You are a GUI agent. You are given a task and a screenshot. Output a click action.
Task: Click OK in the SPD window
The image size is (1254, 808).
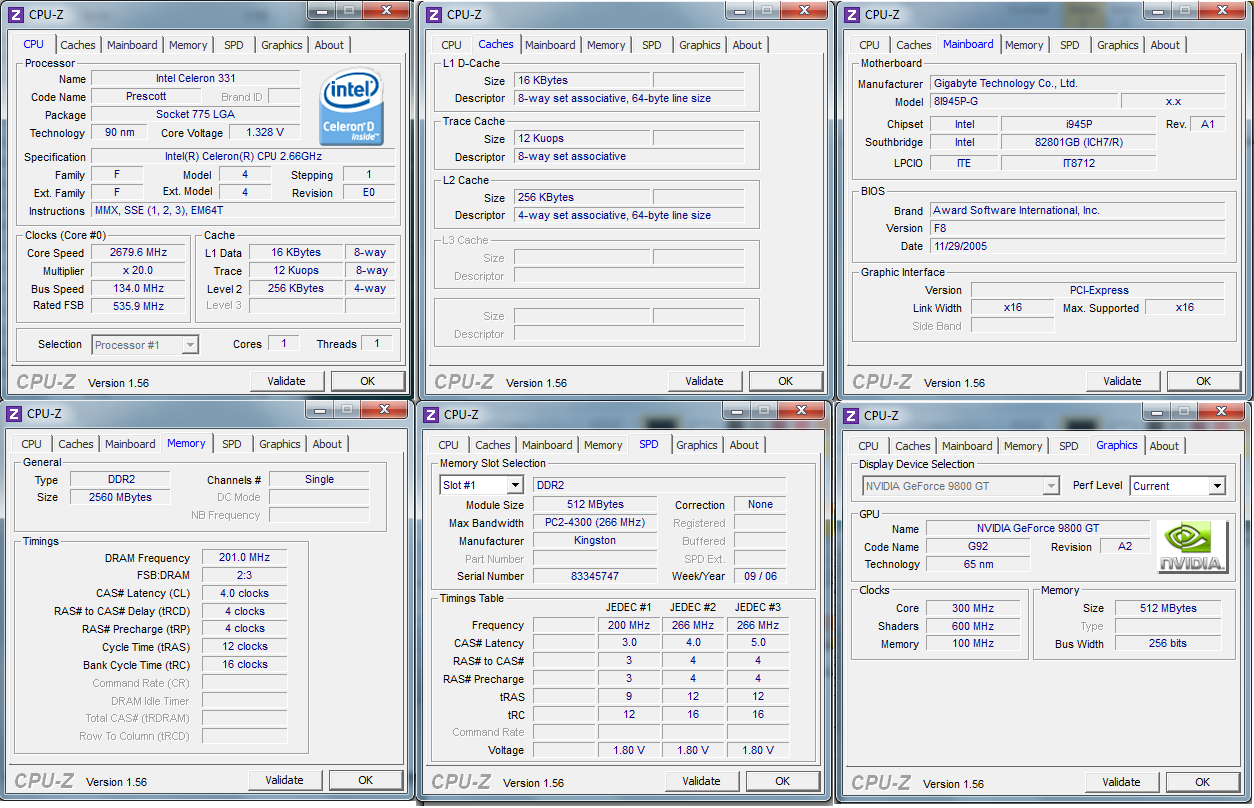coord(783,781)
